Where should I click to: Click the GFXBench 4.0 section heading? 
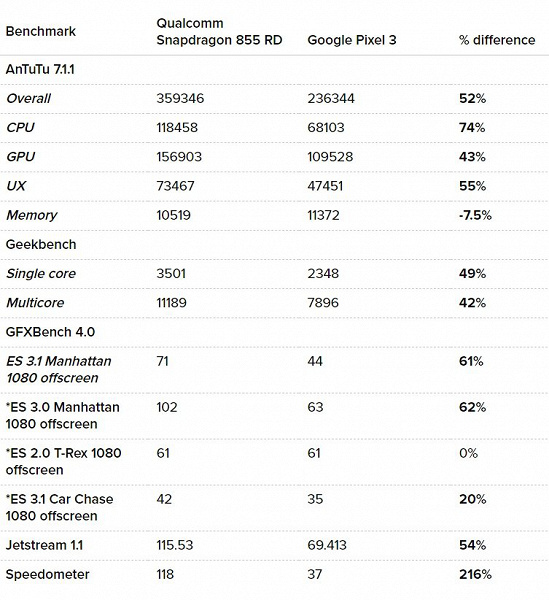click(50, 332)
